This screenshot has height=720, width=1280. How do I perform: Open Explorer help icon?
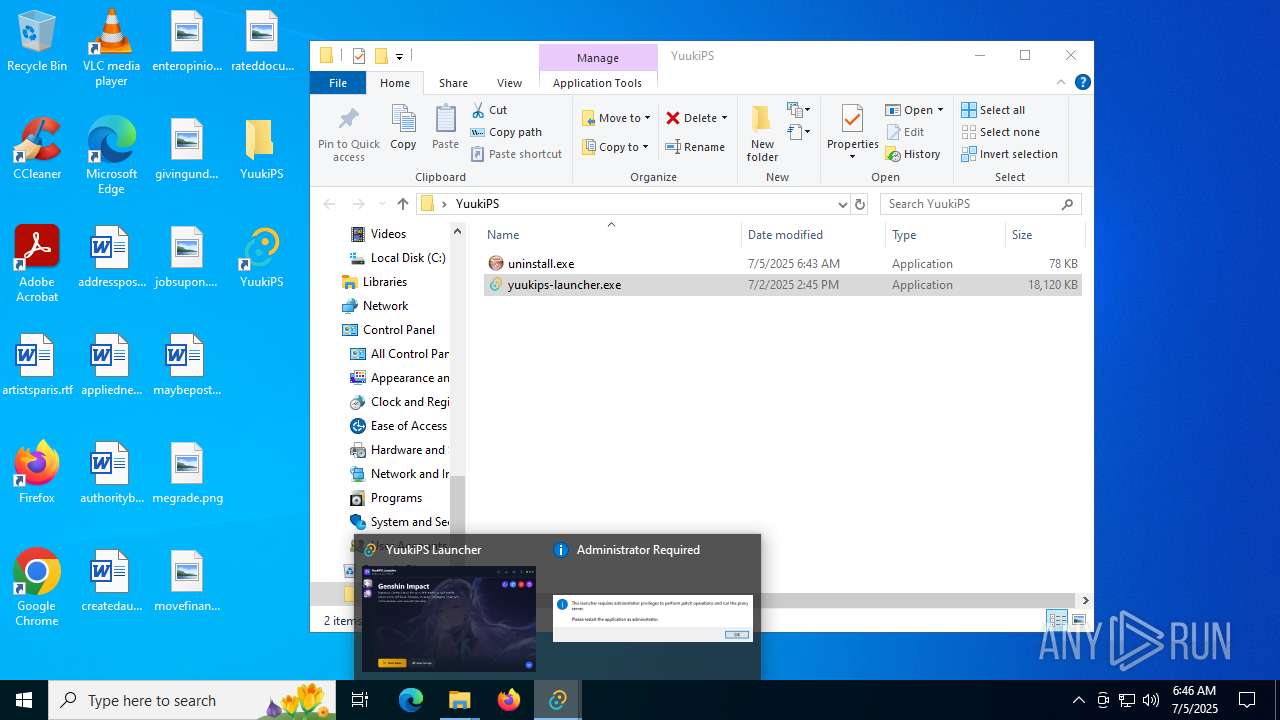(x=1082, y=82)
